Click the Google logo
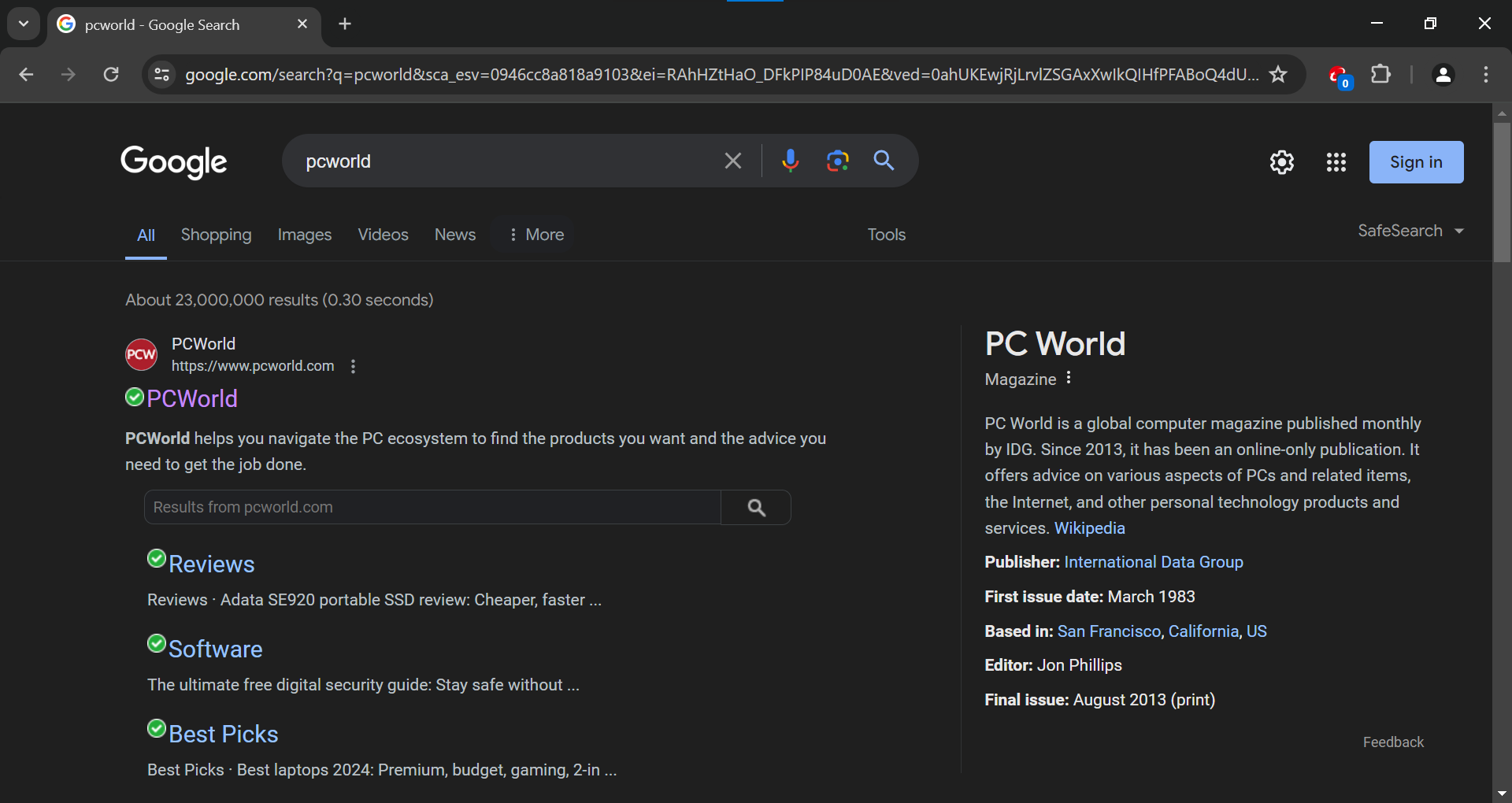 tap(174, 162)
